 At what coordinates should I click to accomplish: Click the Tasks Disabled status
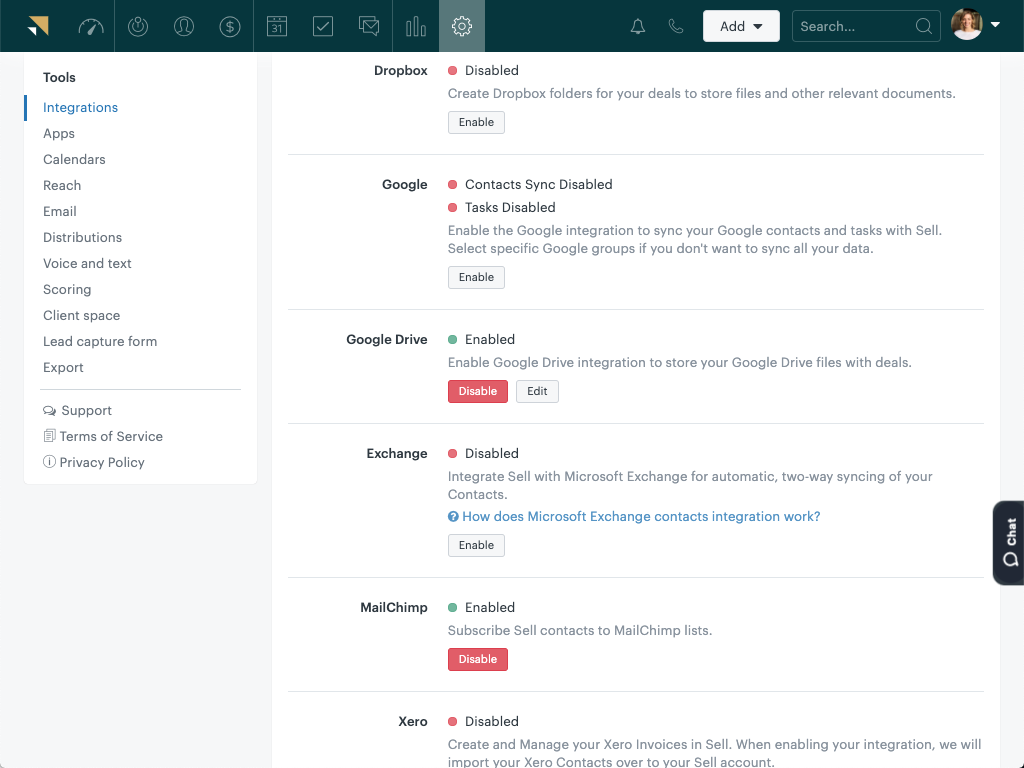point(510,207)
